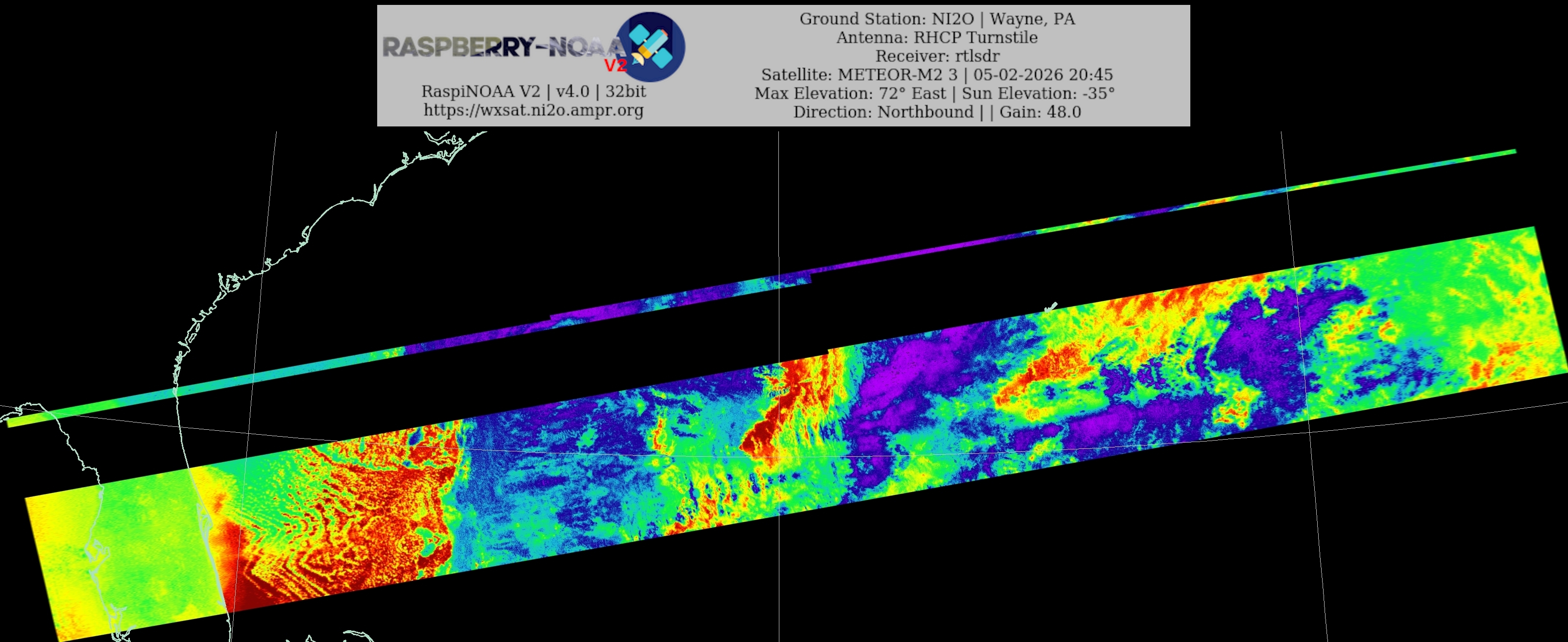
Task: Click the RaspiNOAA V2 v4.0 32bit text
Action: tap(533, 91)
